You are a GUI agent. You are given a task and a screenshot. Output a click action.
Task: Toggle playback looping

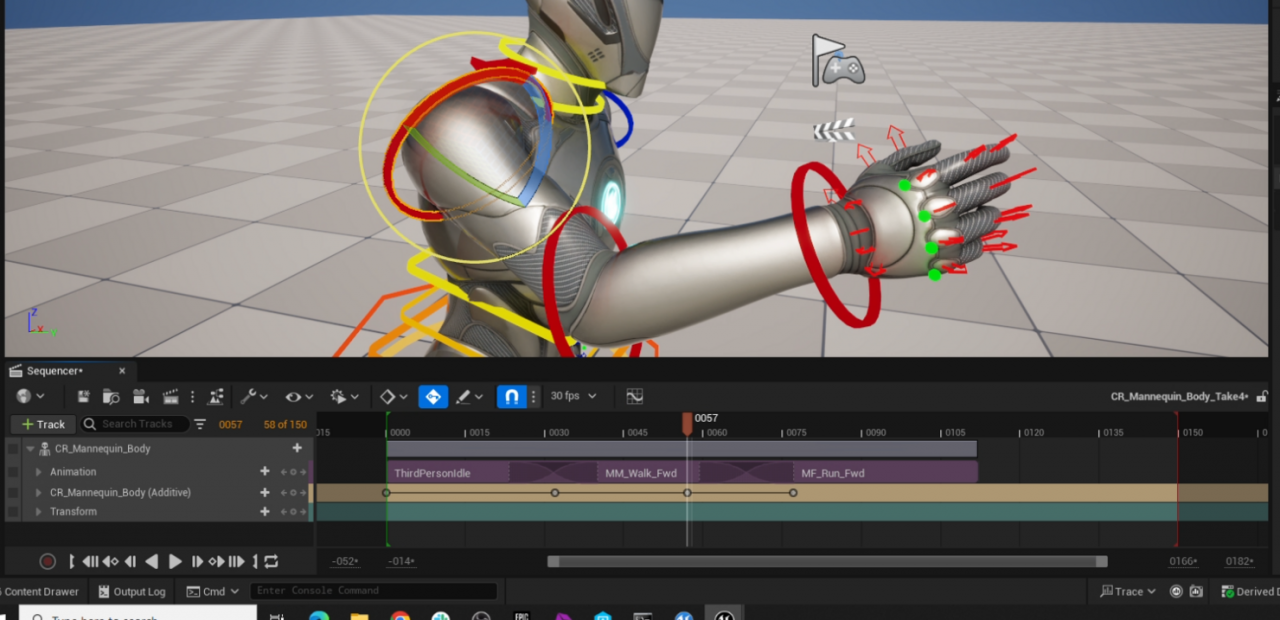(x=271, y=562)
